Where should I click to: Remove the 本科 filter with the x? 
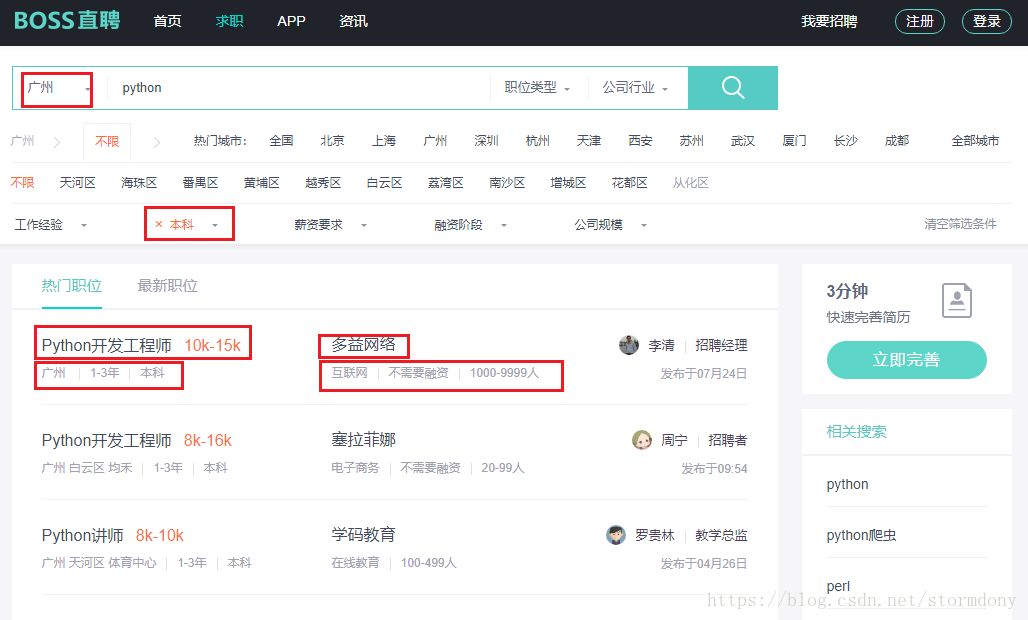pos(159,225)
